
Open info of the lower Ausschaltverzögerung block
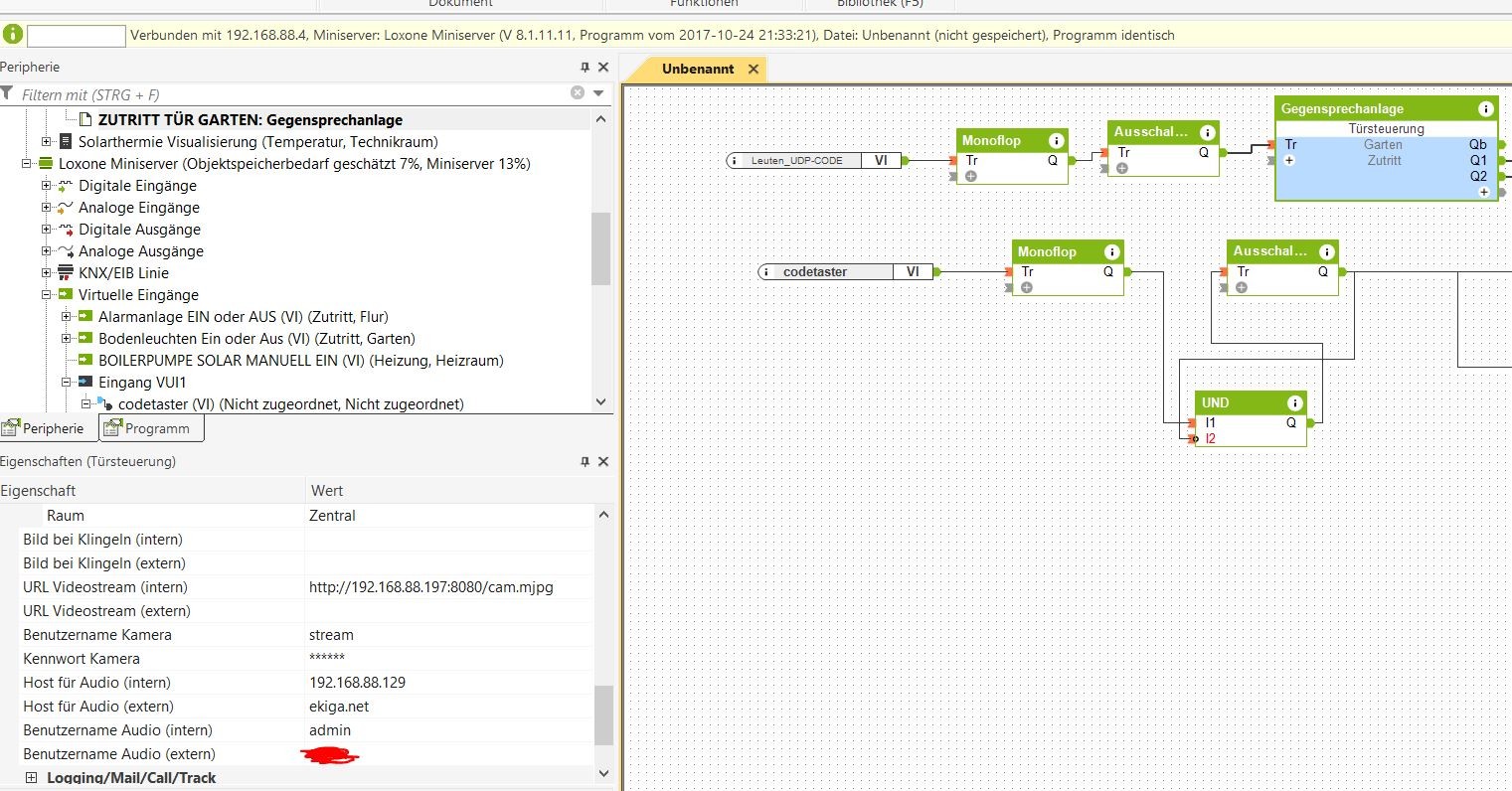coord(1326,251)
